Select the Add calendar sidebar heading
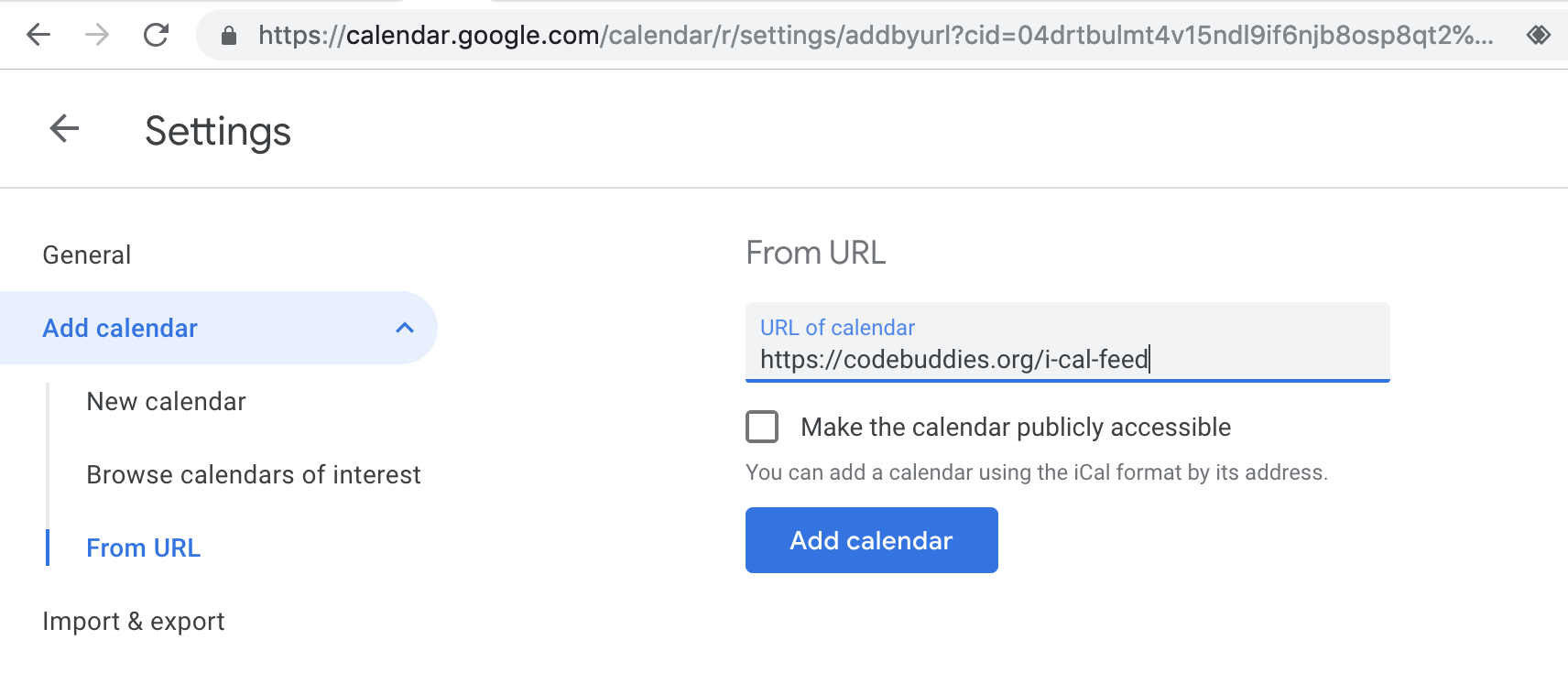 (120, 328)
